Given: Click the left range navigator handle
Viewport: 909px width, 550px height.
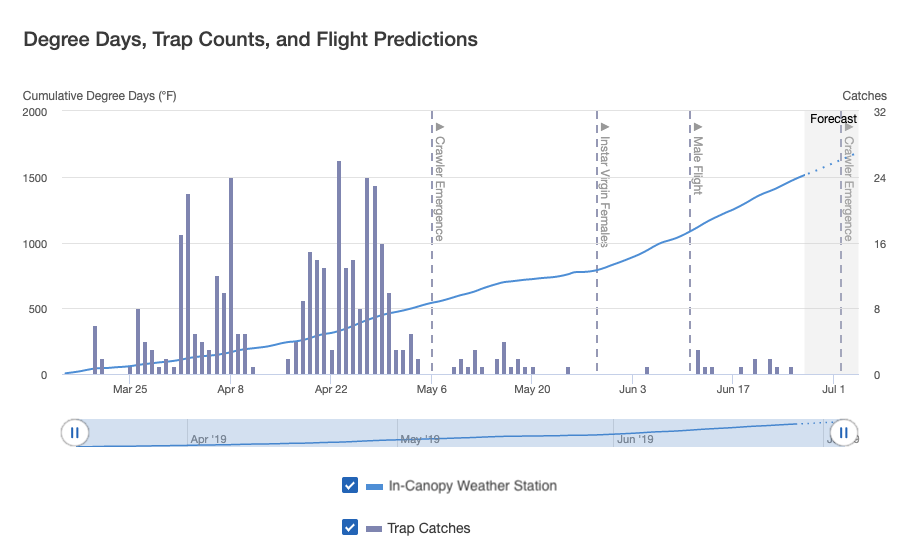Looking at the screenshot, I should click(75, 432).
